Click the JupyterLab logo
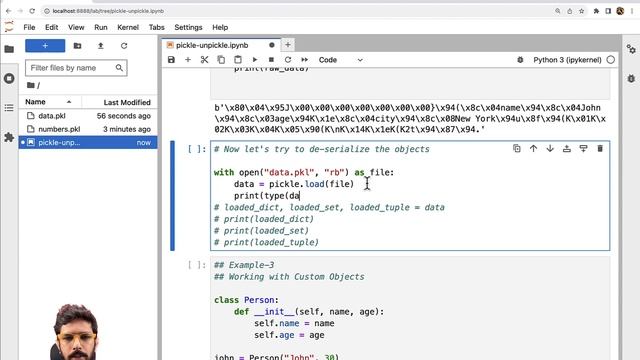This screenshot has height=360, width=640. (x=9, y=27)
